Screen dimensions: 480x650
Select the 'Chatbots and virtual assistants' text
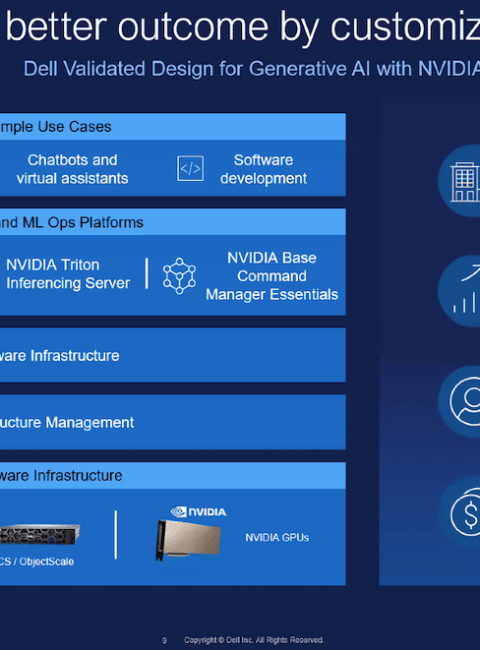click(72, 169)
